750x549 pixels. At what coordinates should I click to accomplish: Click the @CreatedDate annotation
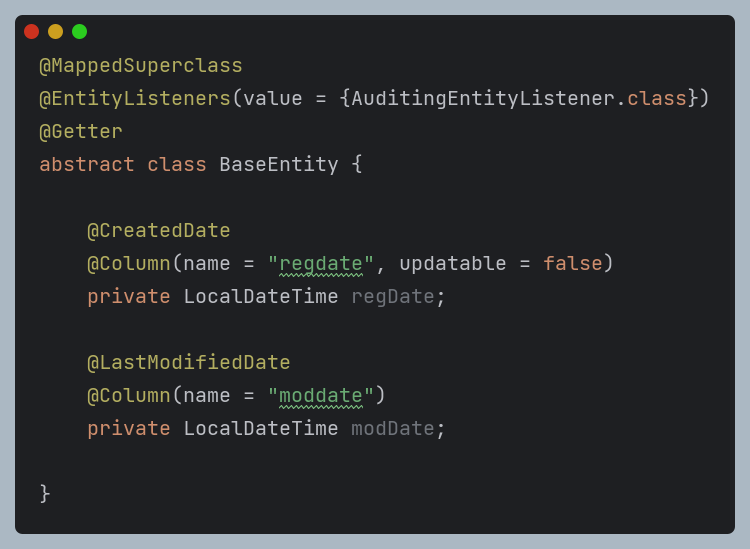(x=159, y=231)
